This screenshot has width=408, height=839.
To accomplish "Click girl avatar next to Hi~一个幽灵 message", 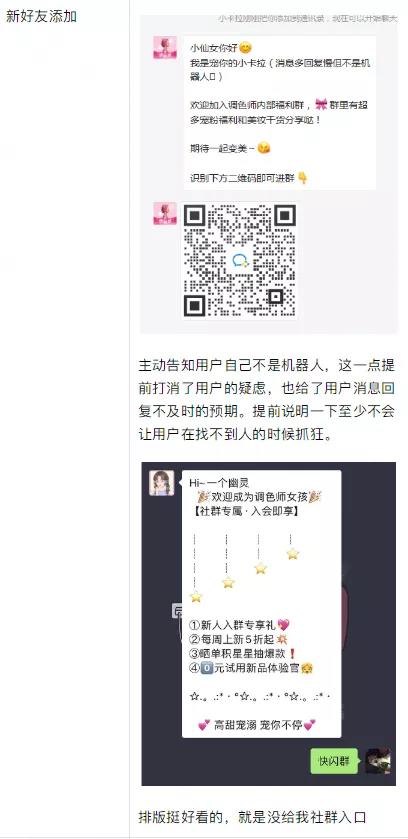I will [161, 483].
